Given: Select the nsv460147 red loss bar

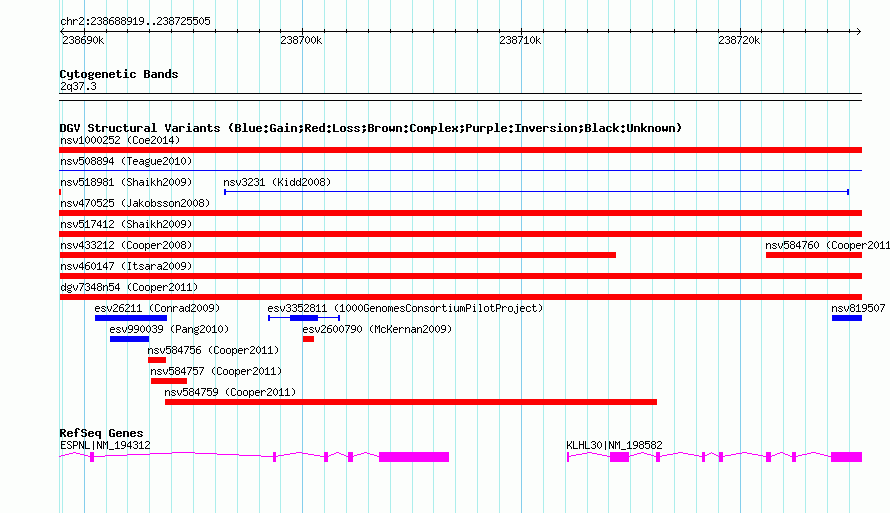Looking at the screenshot, I should [460, 276].
